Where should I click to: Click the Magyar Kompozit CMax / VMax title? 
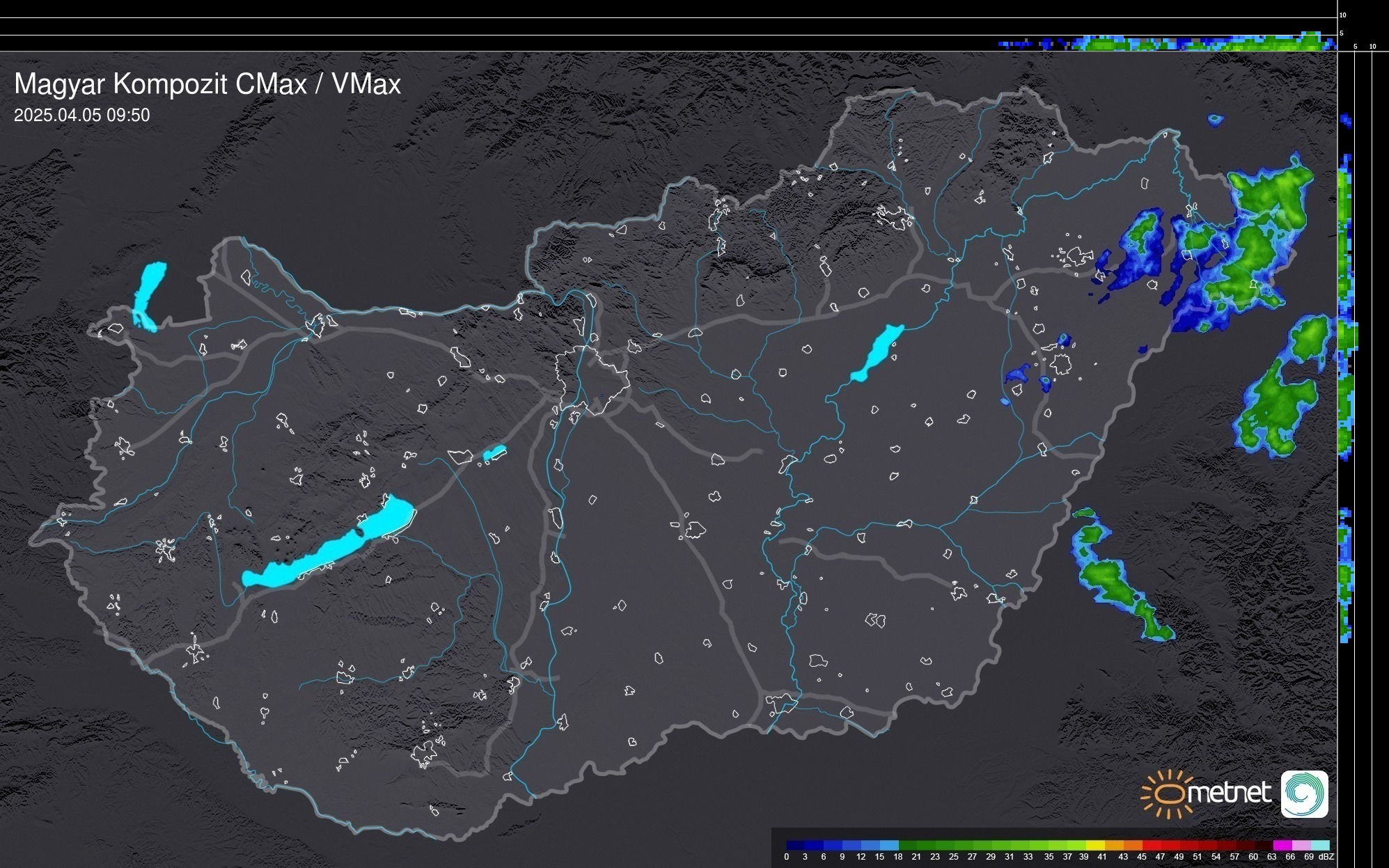click(x=207, y=84)
